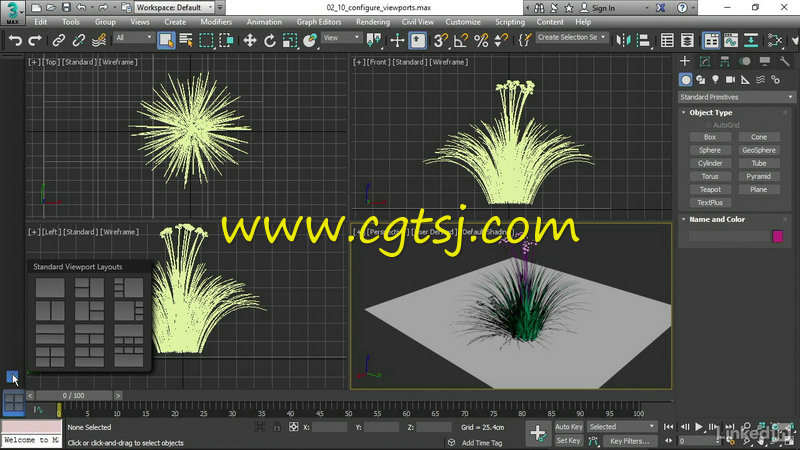Open Create Selection Set dropdown
This screenshot has height=450, width=800.
click(571, 38)
